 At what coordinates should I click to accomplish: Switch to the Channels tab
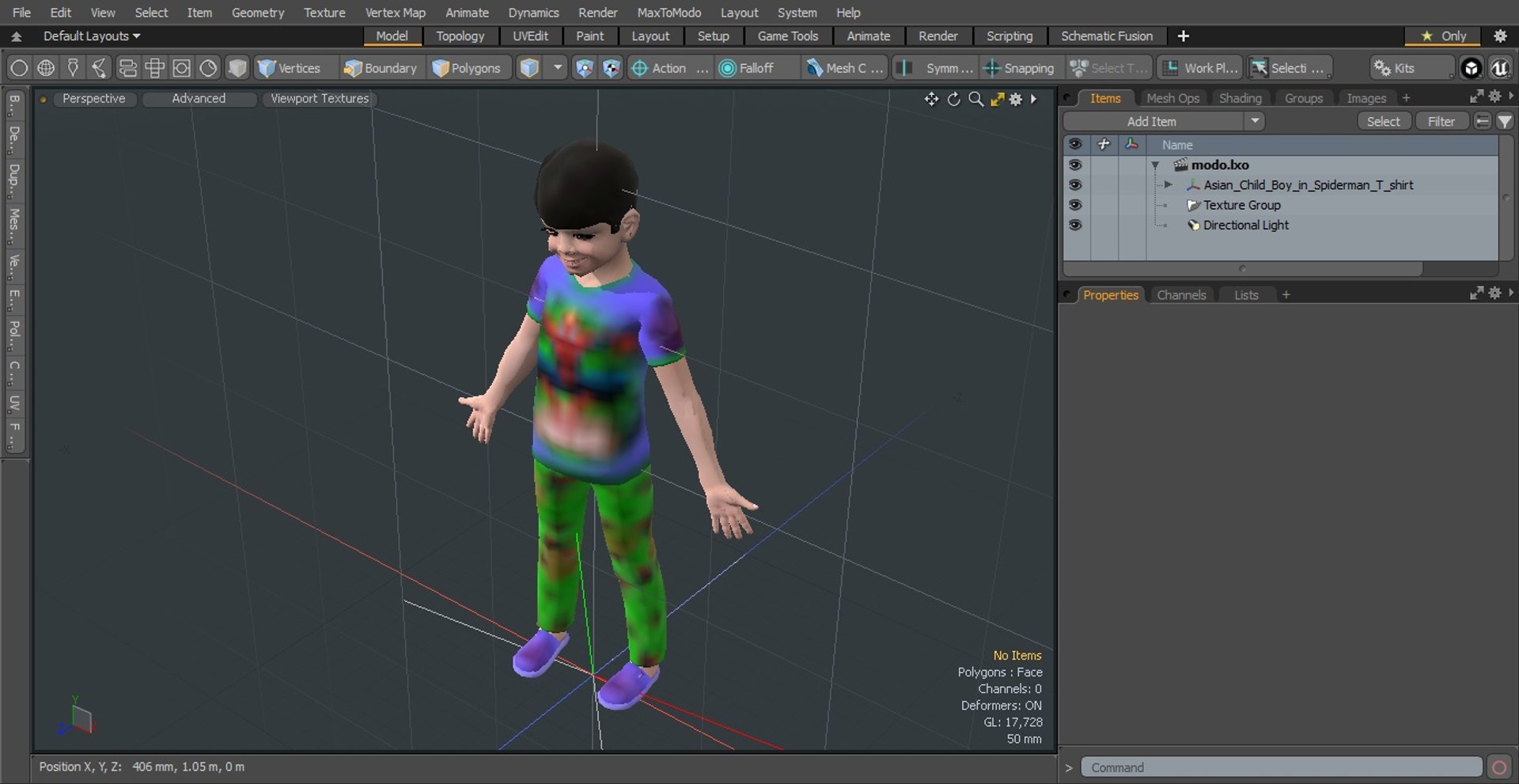pos(1181,295)
